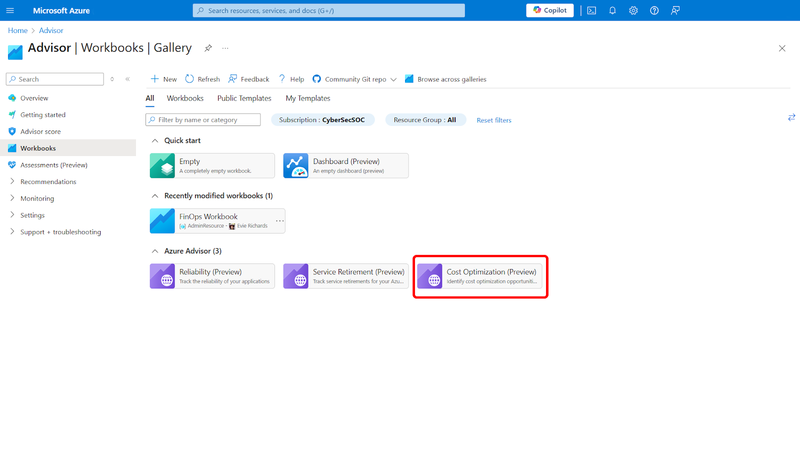The height and width of the screenshot is (451, 800).
Task: Click the Microsoft Azure logo text
Action: pos(61,10)
